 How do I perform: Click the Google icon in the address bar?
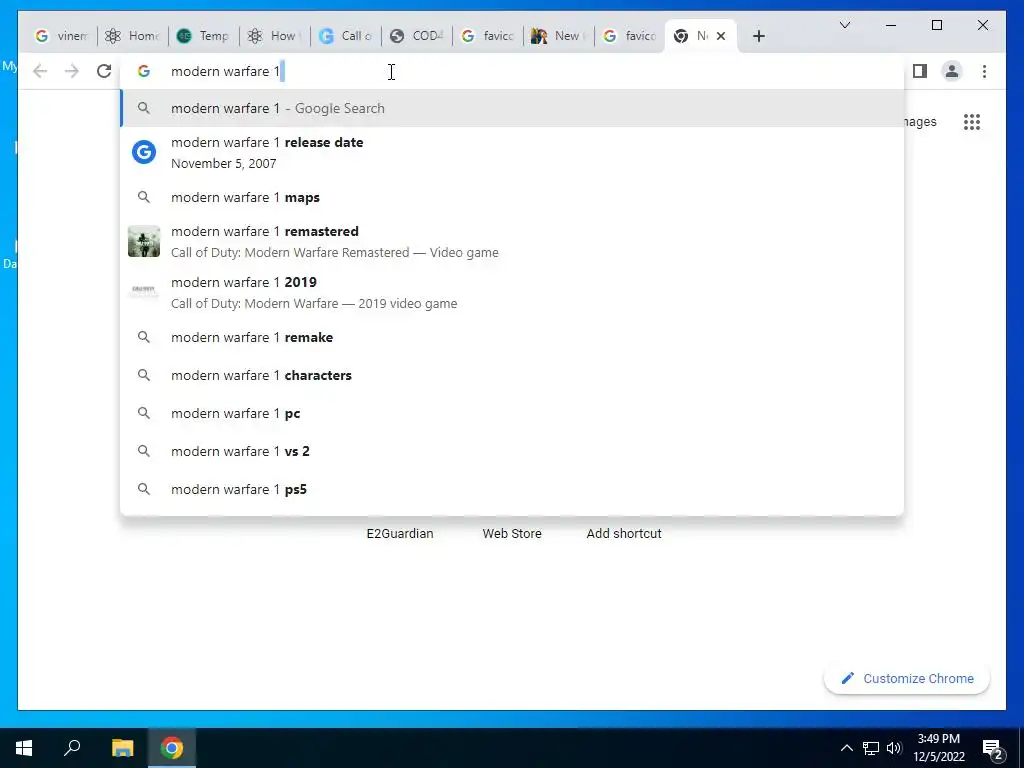tap(144, 71)
